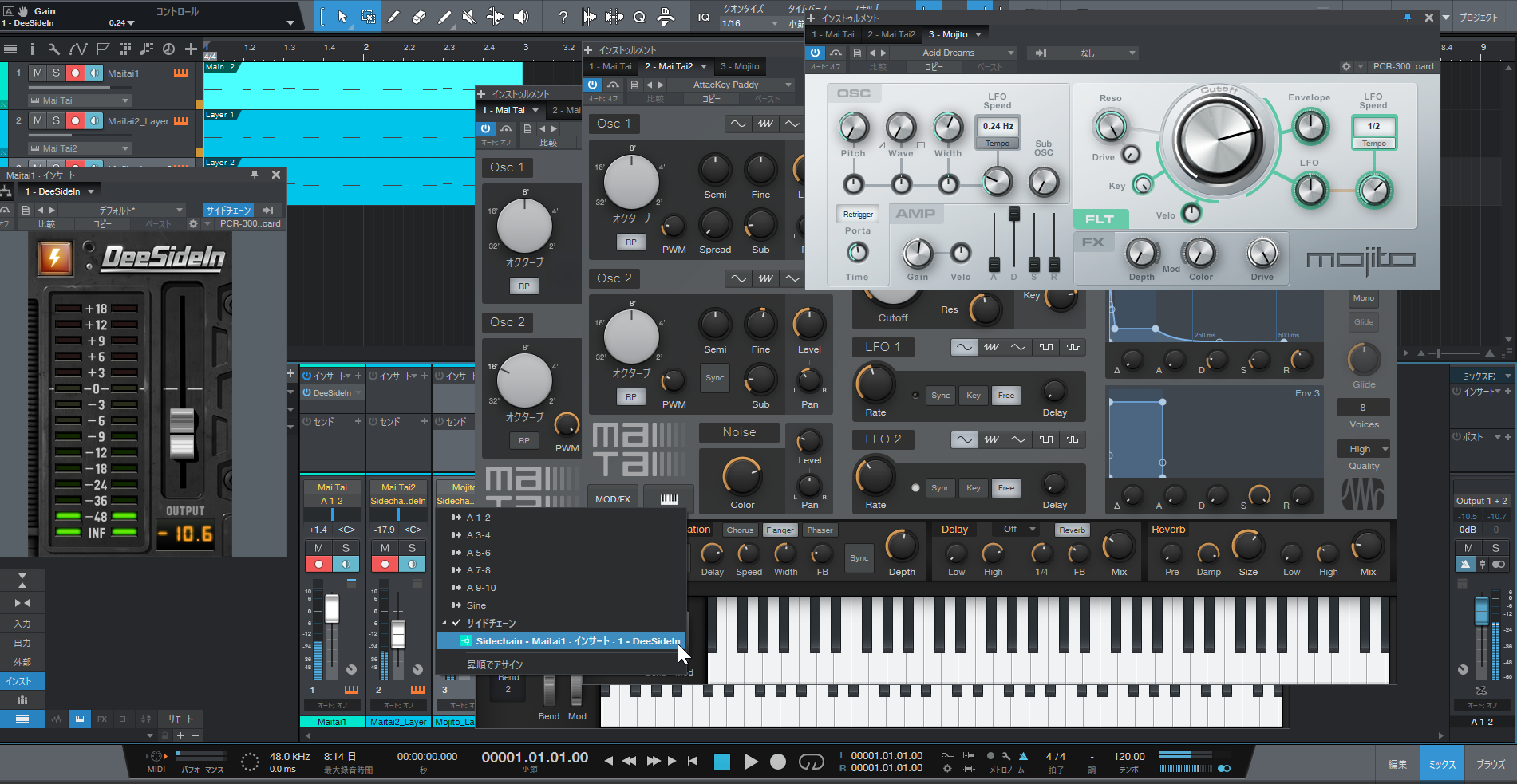The image size is (1517, 784).
Task: Click the keyboard icon beside MOD/FX
Action: pos(669,499)
